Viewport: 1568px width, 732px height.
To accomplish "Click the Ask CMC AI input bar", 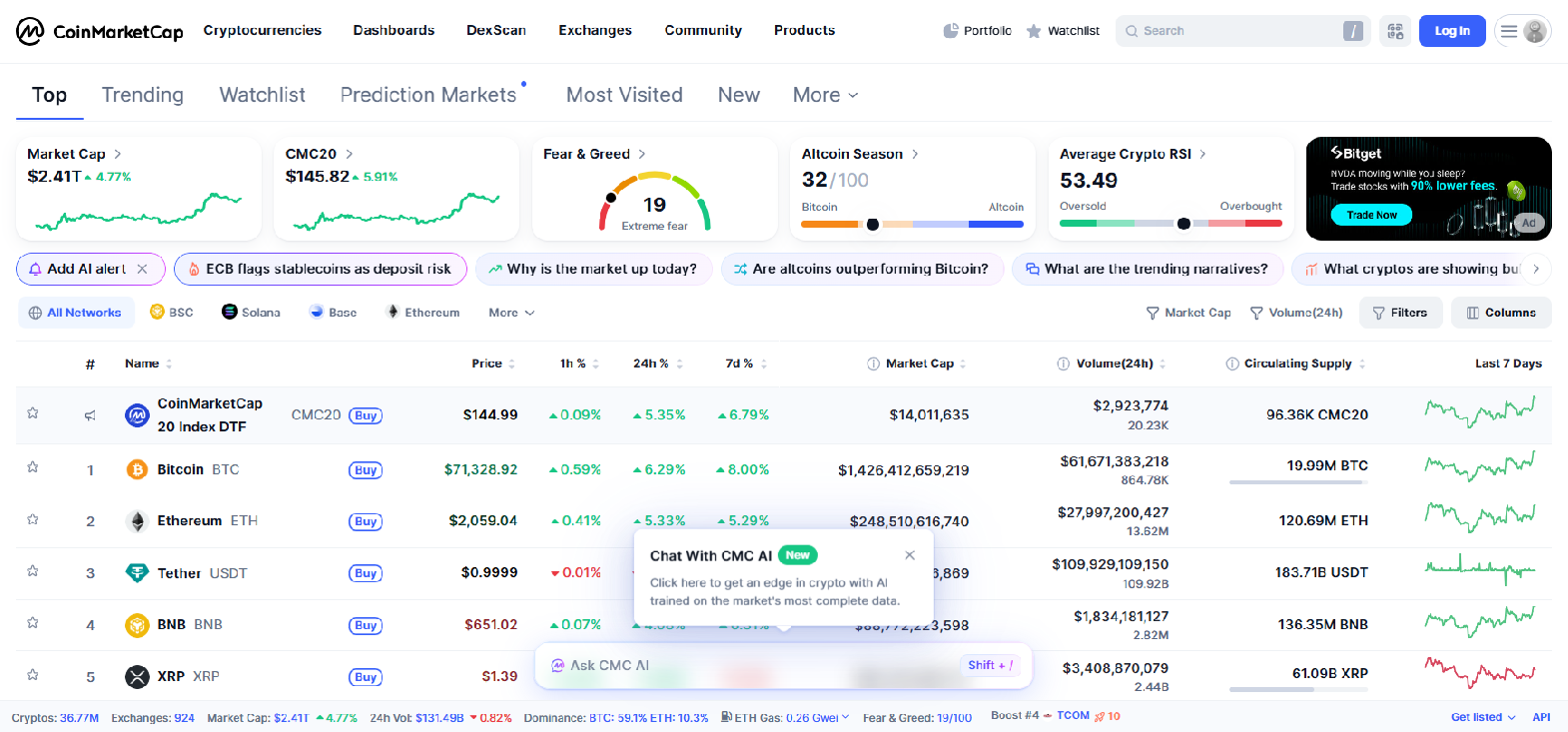I will 783,665.
